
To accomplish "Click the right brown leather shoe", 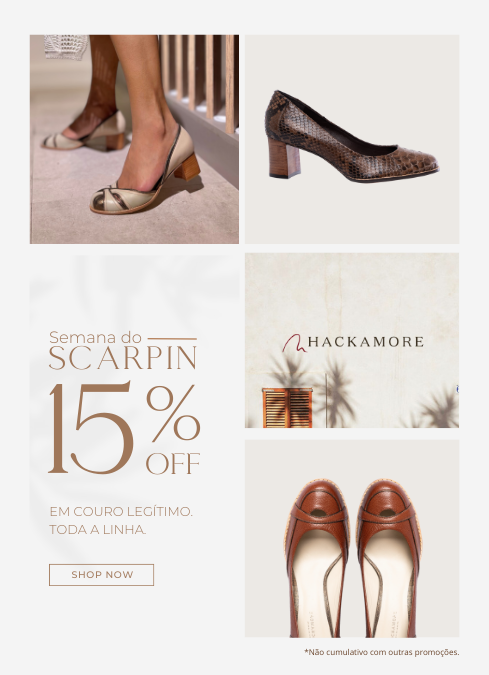I will point(389,558).
